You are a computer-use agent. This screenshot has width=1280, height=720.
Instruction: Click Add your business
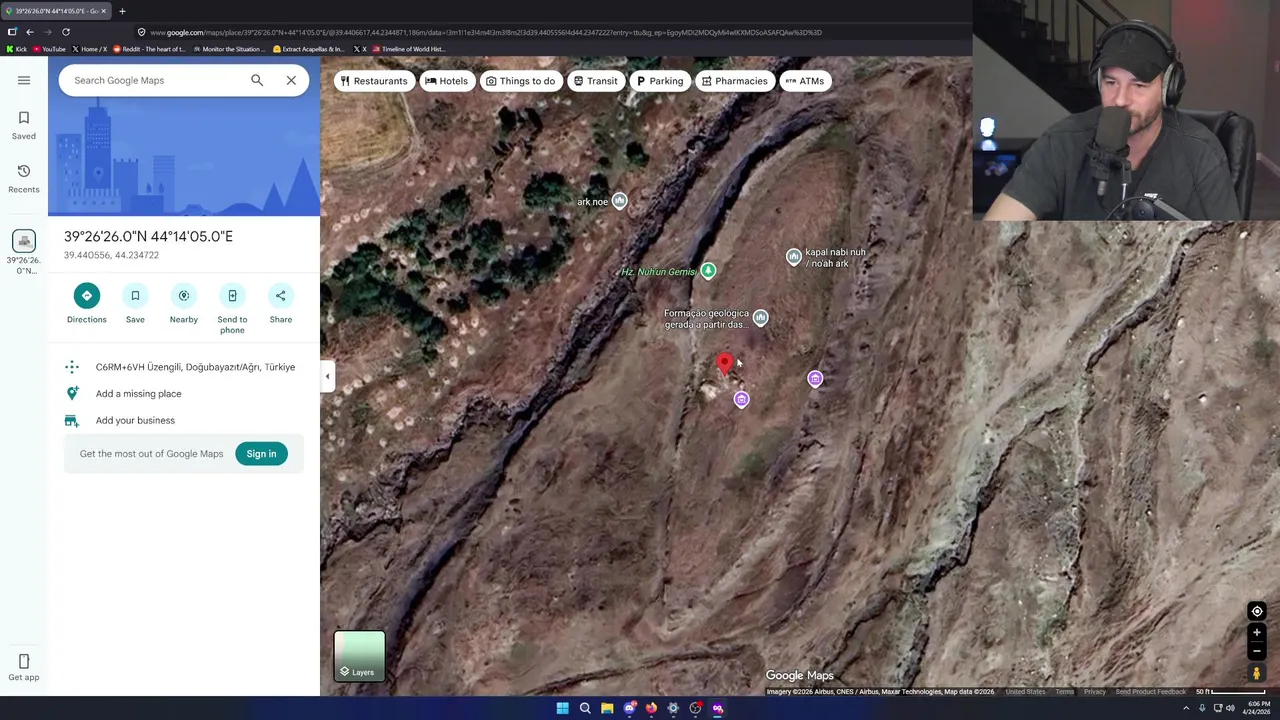click(x=184, y=420)
